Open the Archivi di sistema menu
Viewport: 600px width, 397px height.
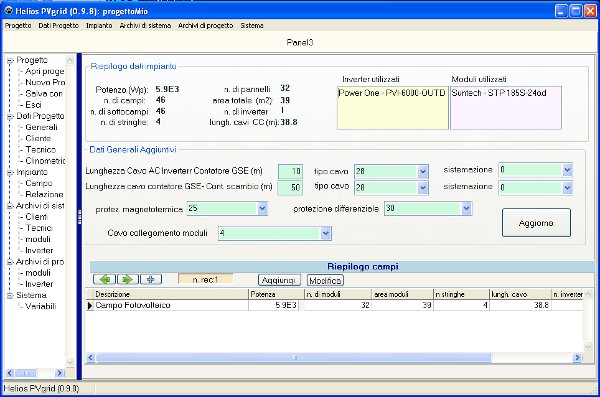click(145, 26)
